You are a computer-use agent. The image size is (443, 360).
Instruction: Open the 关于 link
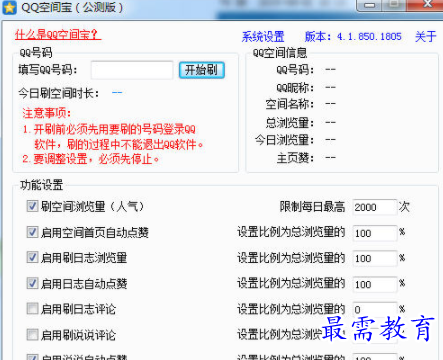point(425,36)
